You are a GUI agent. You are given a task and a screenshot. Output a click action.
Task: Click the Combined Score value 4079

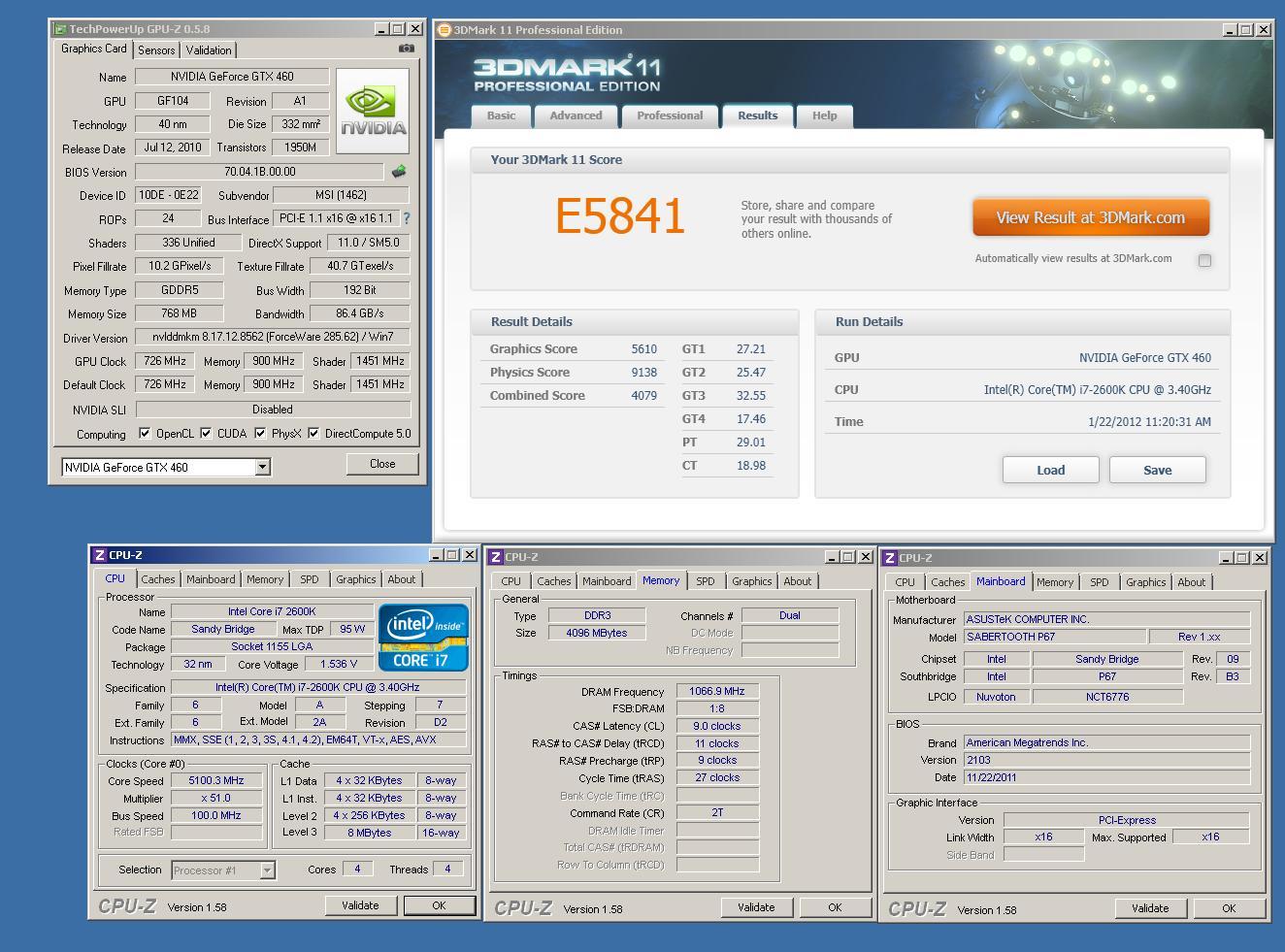[643, 396]
